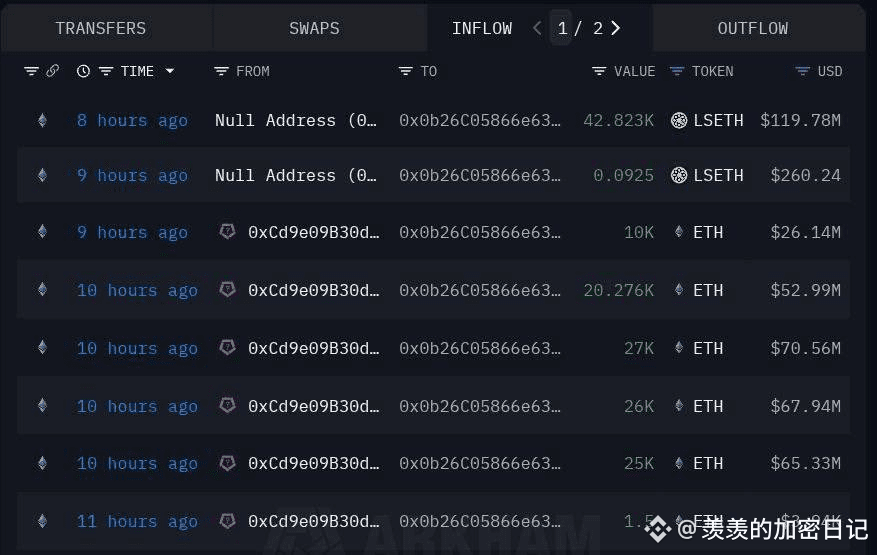Screen dimensions: 877x555
Task: Open the FROM column filter
Action: click(x=221, y=71)
